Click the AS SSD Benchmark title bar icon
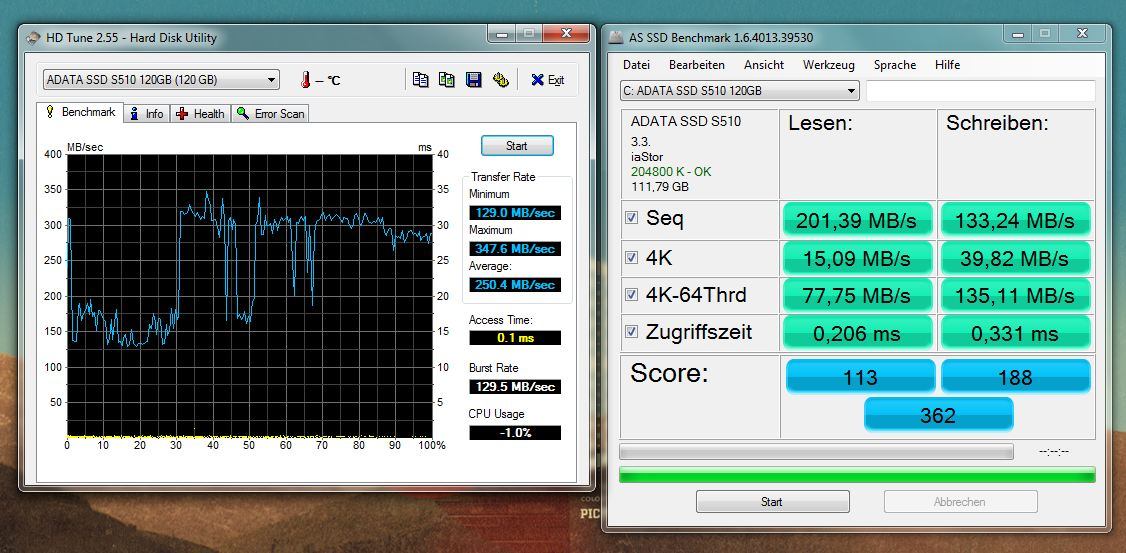This screenshot has width=1126, height=553. click(615, 37)
